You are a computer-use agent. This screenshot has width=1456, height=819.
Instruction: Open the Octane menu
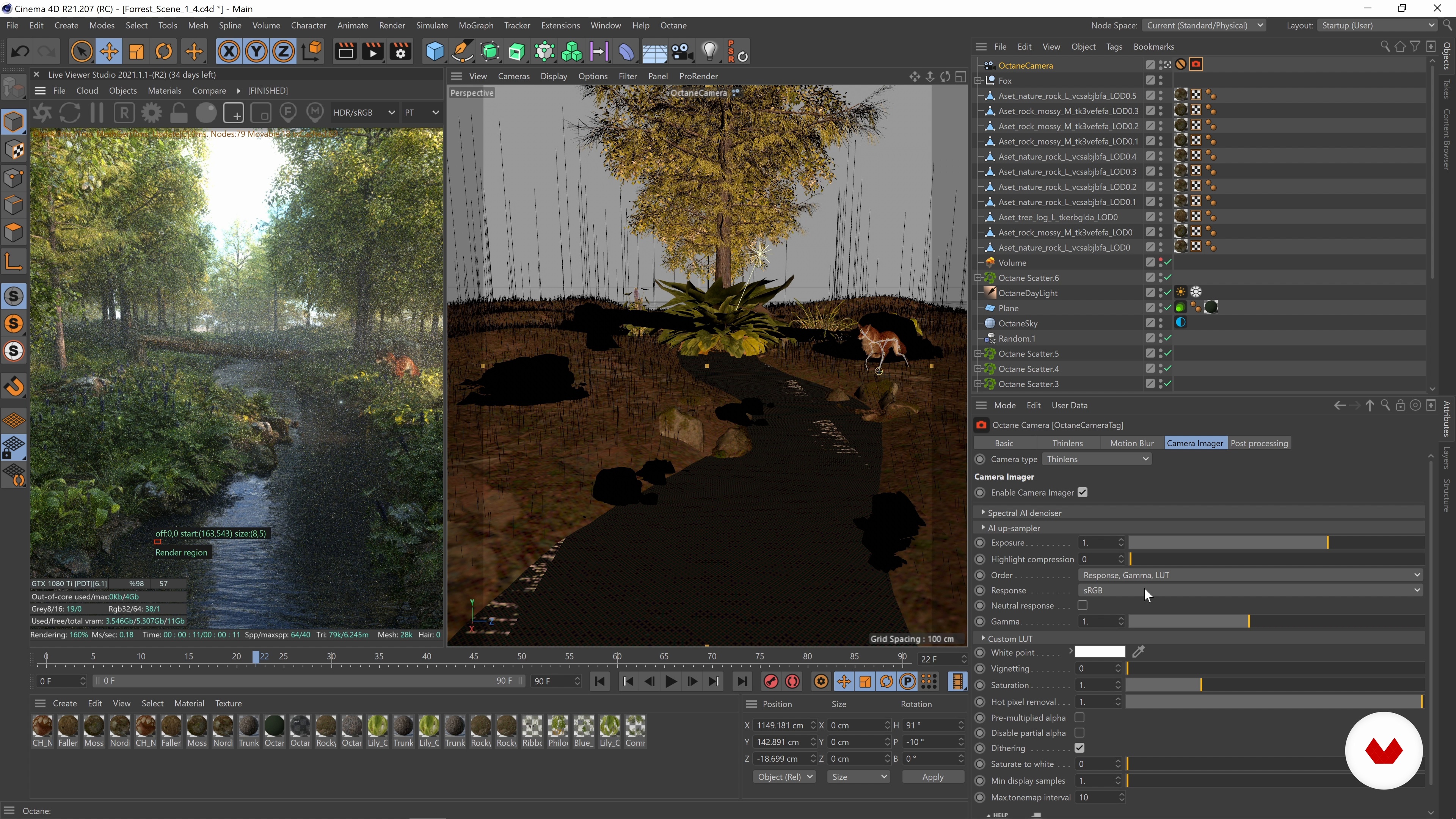(x=673, y=25)
